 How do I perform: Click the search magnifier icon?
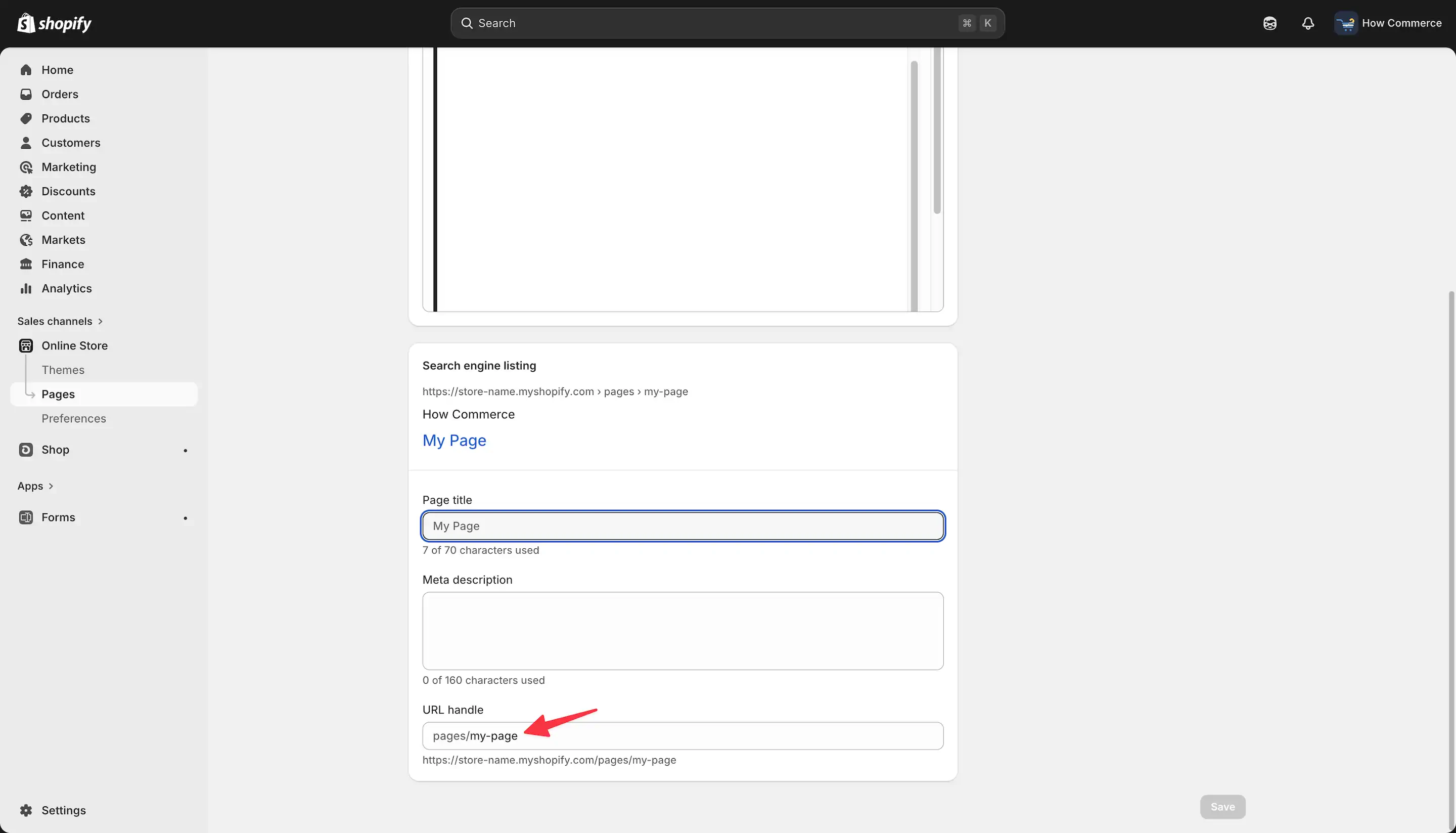tap(467, 23)
